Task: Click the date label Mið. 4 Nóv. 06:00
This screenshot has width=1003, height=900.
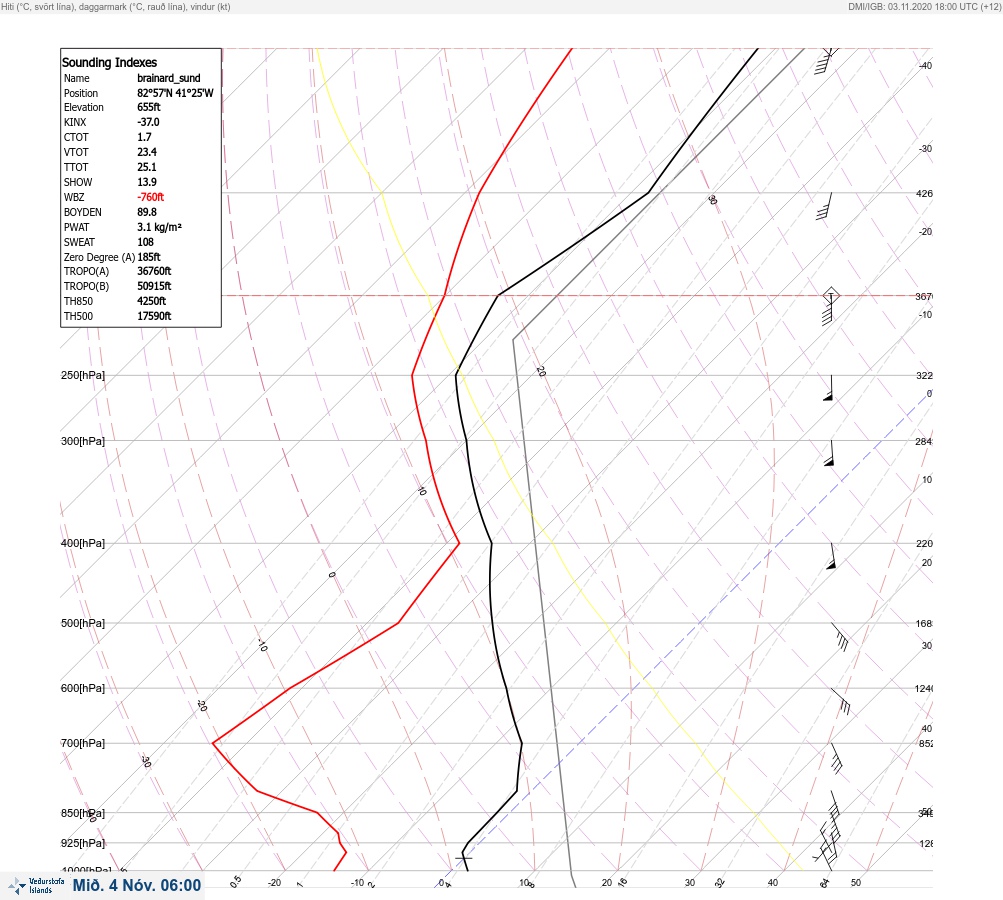Action: (x=137, y=885)
